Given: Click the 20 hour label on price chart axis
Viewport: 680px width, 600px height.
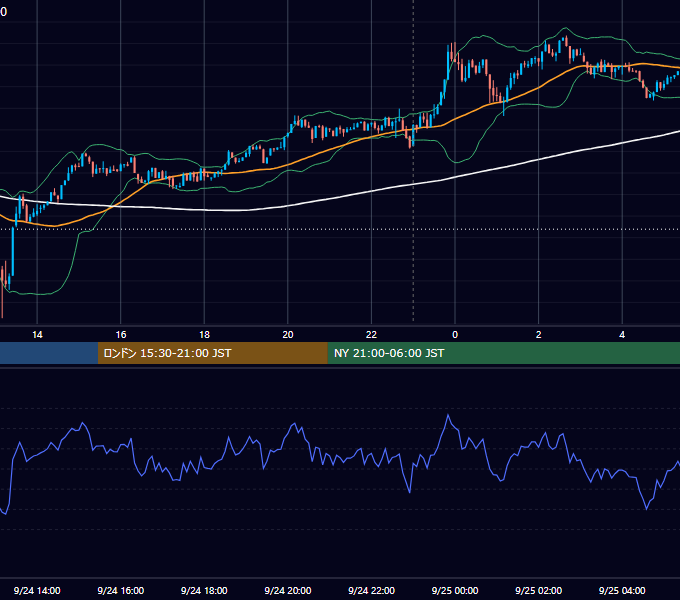Looking at the screenshot, I should point(288,335).
